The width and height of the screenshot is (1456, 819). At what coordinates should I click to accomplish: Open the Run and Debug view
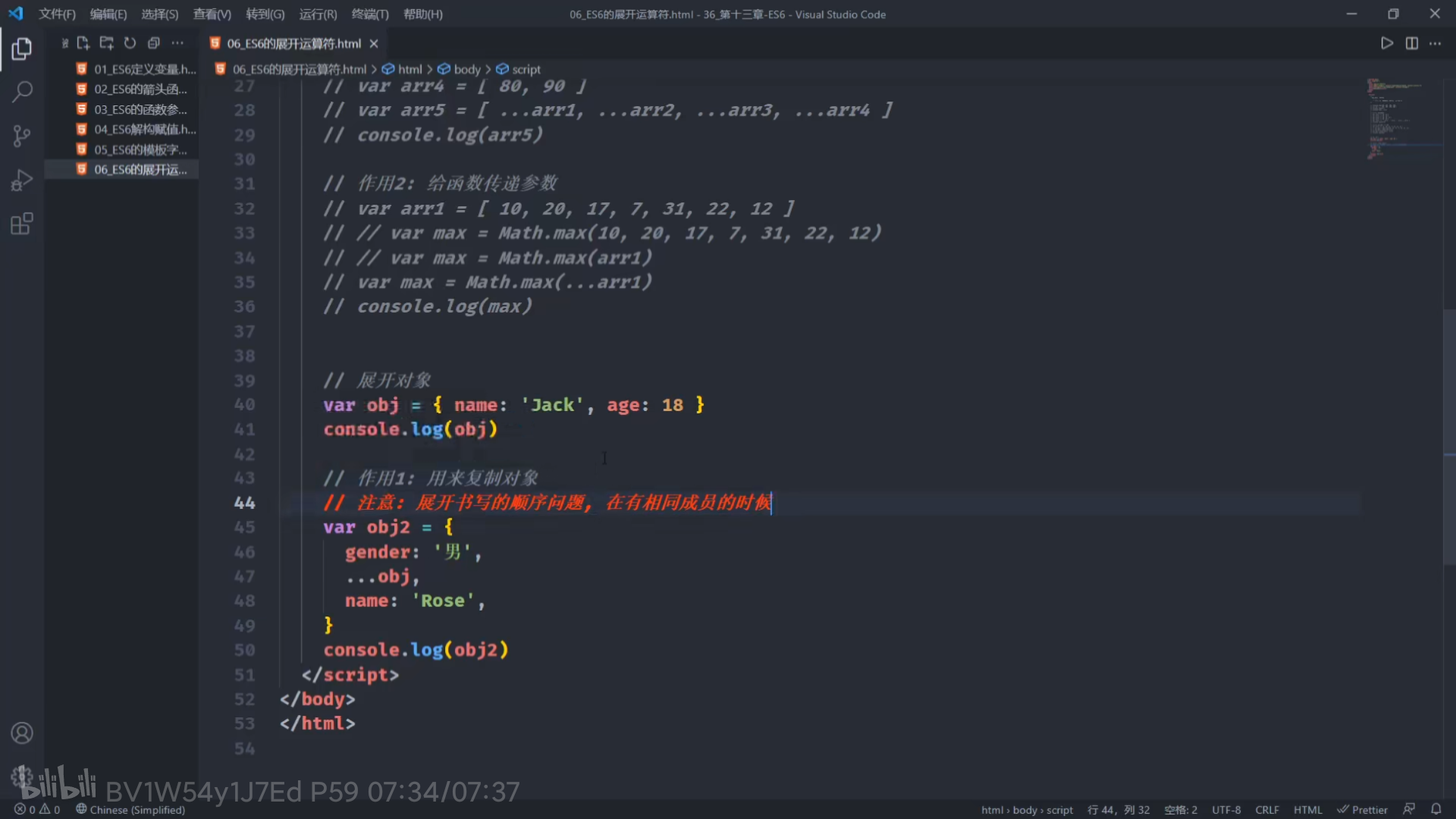[x=22, y=180]
